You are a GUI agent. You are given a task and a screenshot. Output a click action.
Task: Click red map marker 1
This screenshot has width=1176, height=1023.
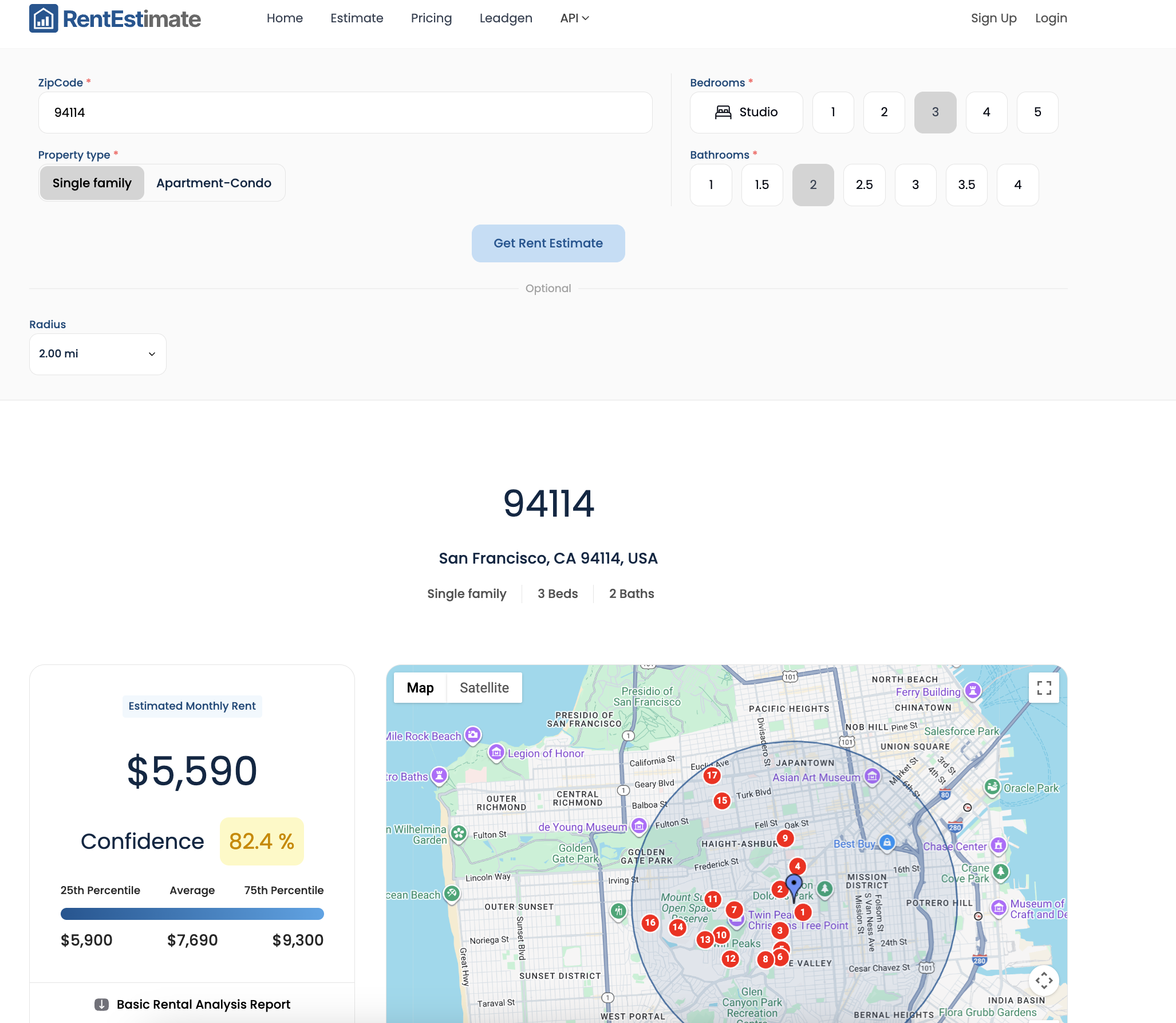tap(803, 912)
